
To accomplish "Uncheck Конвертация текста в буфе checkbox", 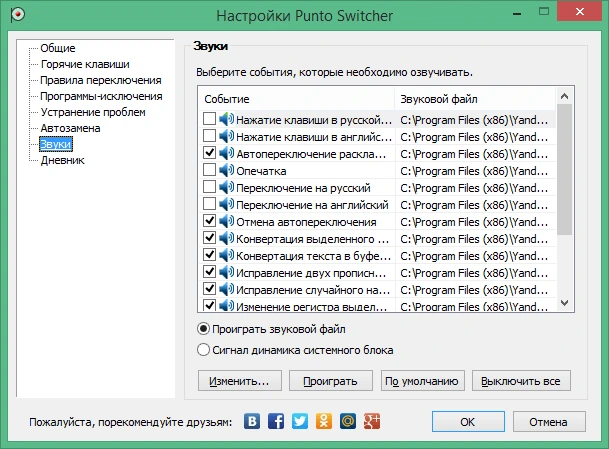I will pos(209,255).
